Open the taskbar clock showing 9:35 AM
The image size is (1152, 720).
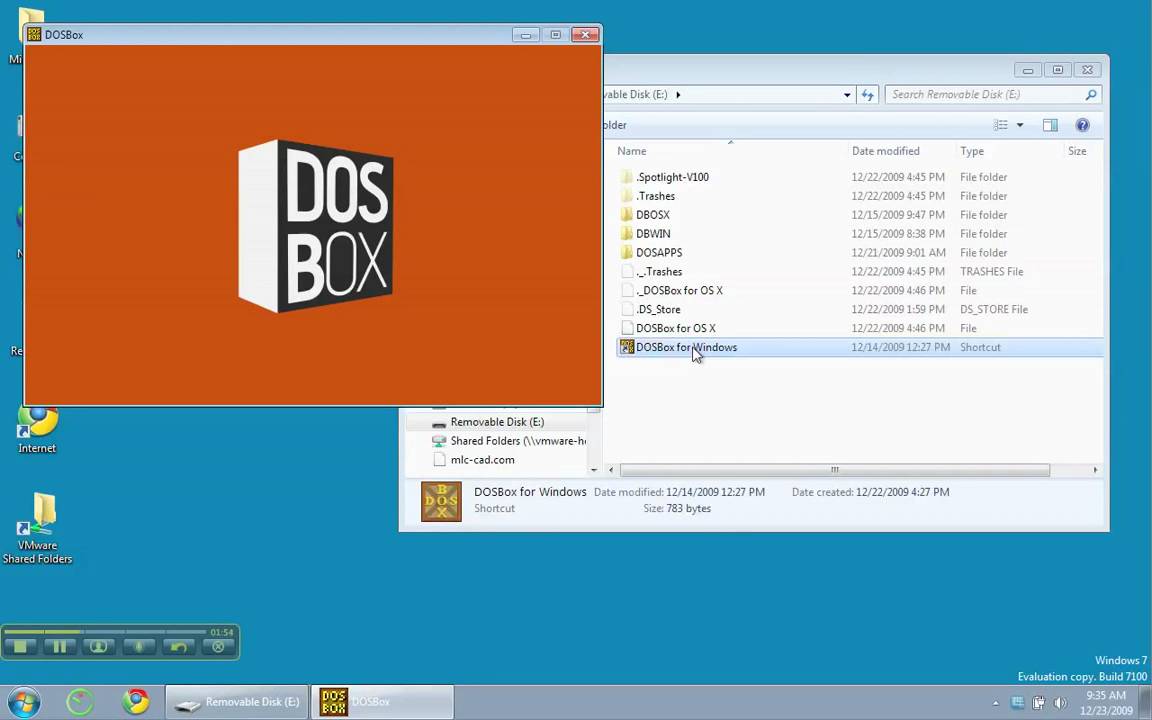[x=1106, y=702]
